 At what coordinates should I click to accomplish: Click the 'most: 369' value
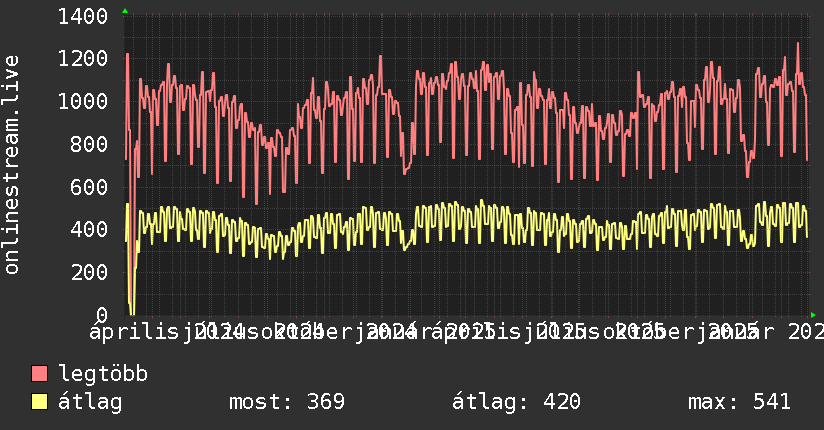287,402
